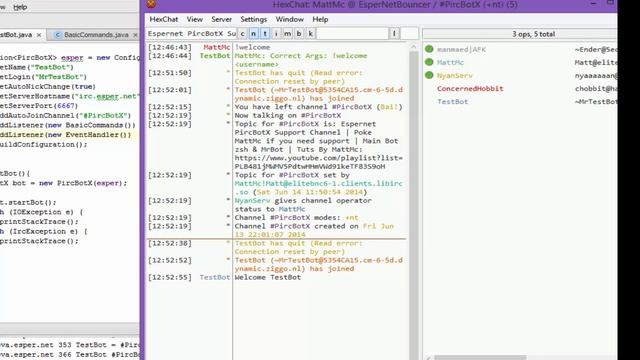Image resolution: width=640 pixels, height=360 pixels.
Task: Click the console line '353 TestBot' in IDE
Action: pos(69,345)
